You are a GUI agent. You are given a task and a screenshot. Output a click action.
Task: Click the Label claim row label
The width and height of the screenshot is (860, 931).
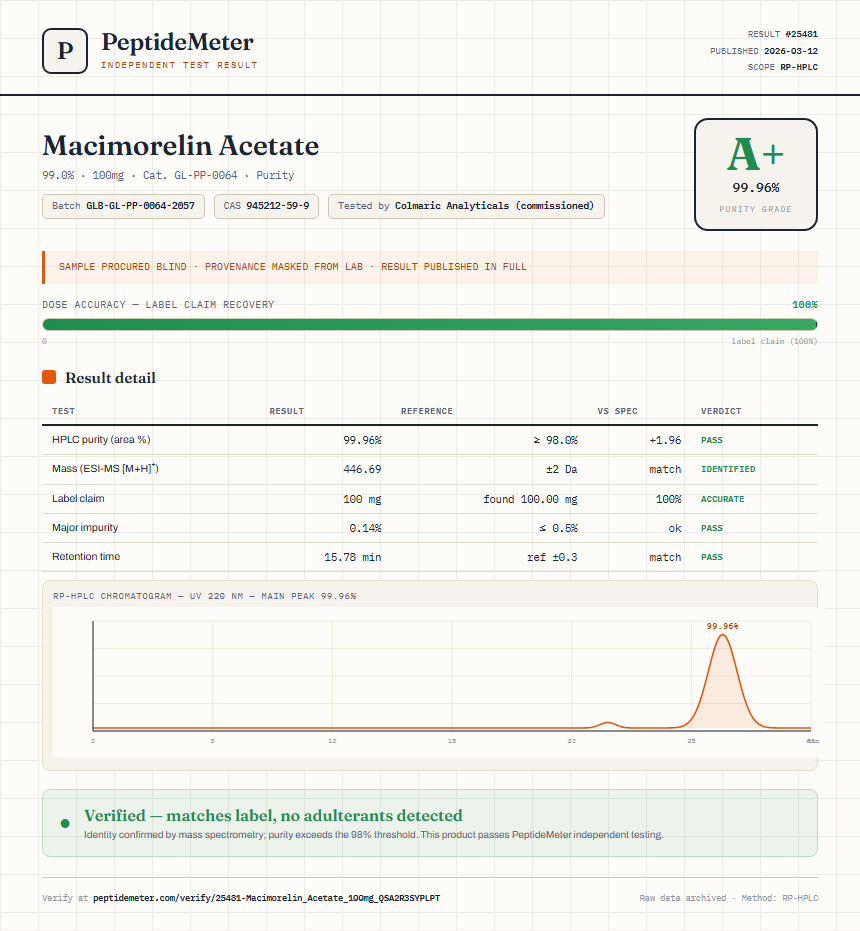78,498
